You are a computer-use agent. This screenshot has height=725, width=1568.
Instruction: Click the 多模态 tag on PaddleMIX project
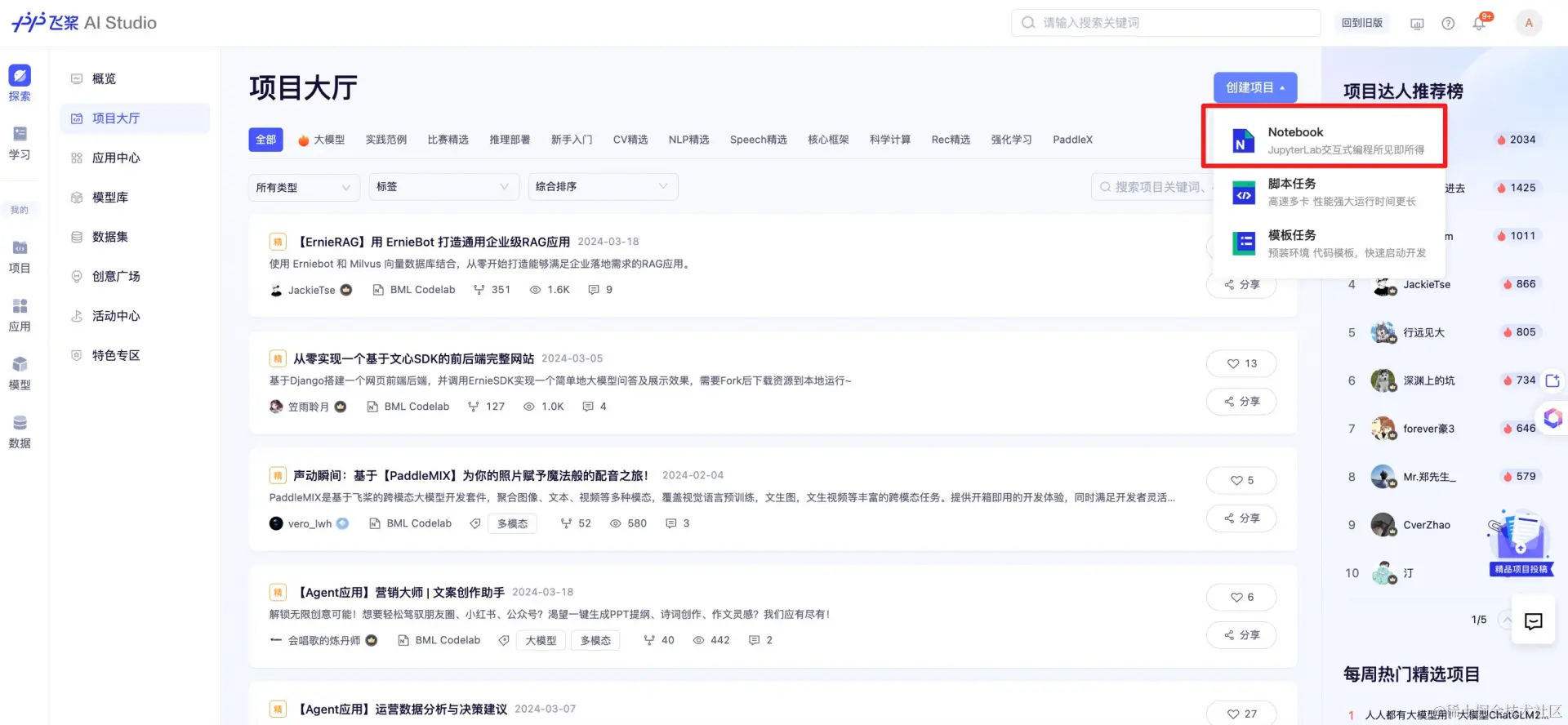pos(513,523)
